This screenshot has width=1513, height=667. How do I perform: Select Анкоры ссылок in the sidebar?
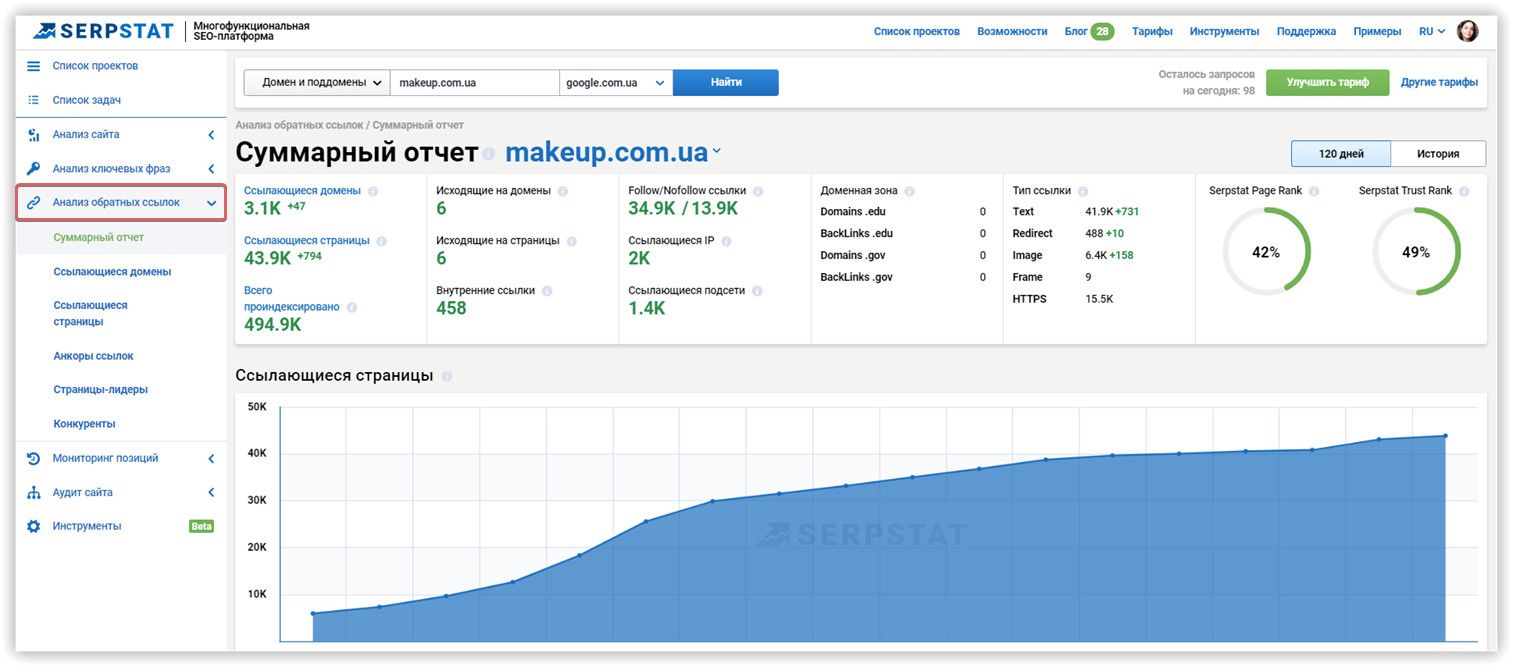93,356
